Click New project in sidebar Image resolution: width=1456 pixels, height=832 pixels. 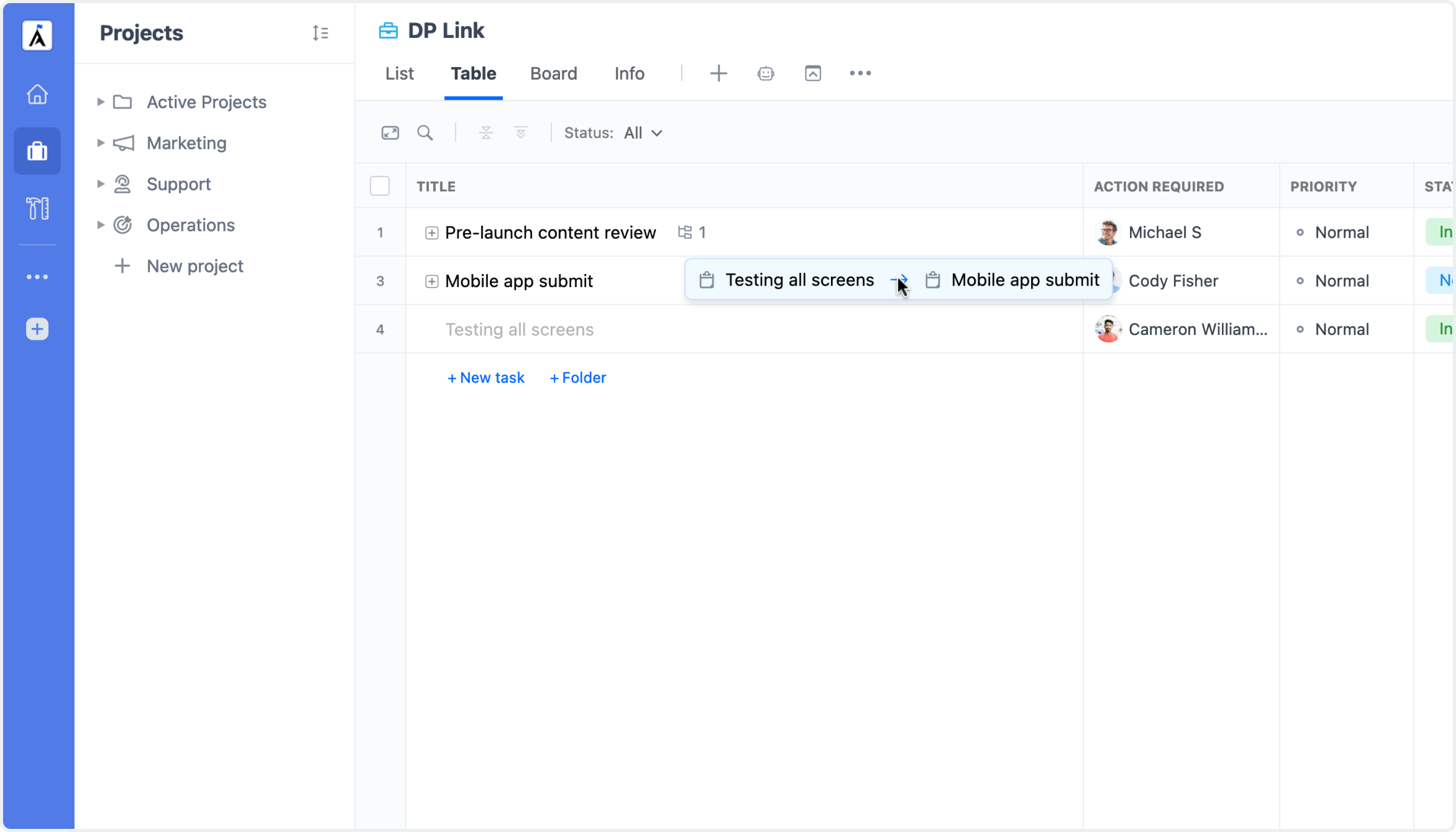[195, 266]
